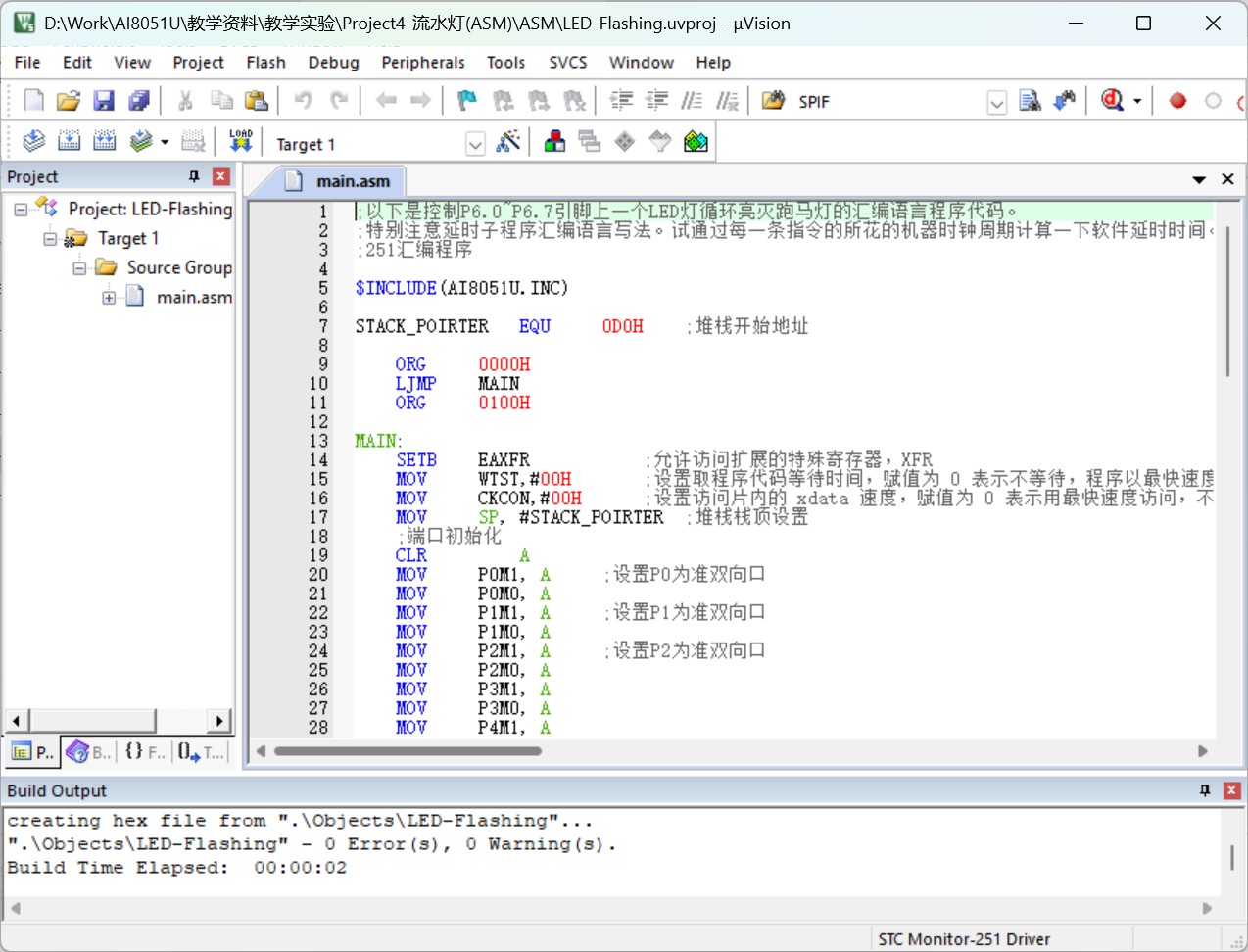Switch to the Templates panel tab
Image resolution: width=1248 pixels, height=952 pixels.
click(x=201, y=752)
